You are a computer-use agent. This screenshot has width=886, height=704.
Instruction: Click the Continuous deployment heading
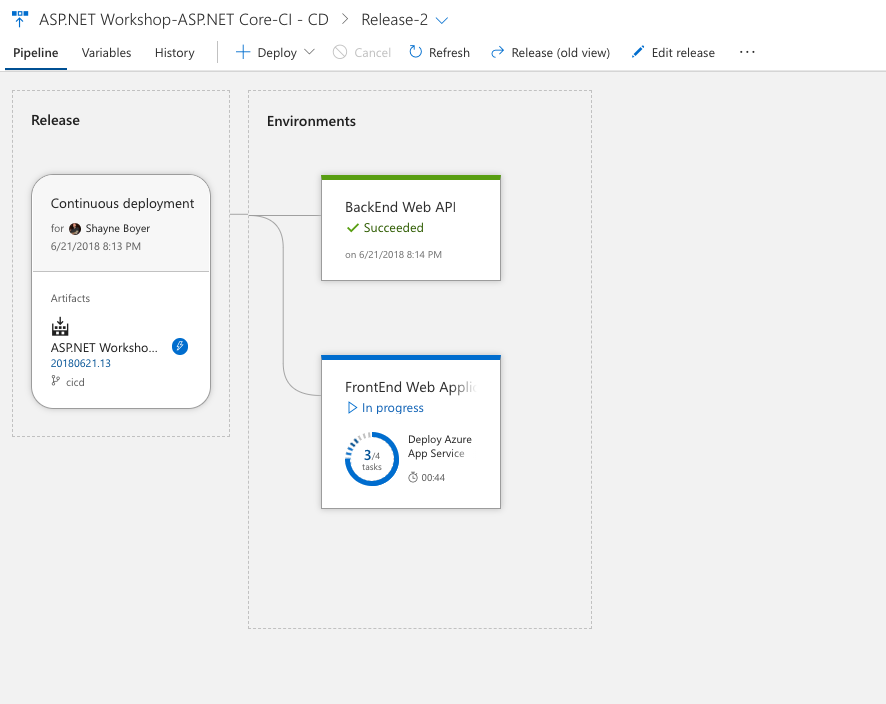122,203
